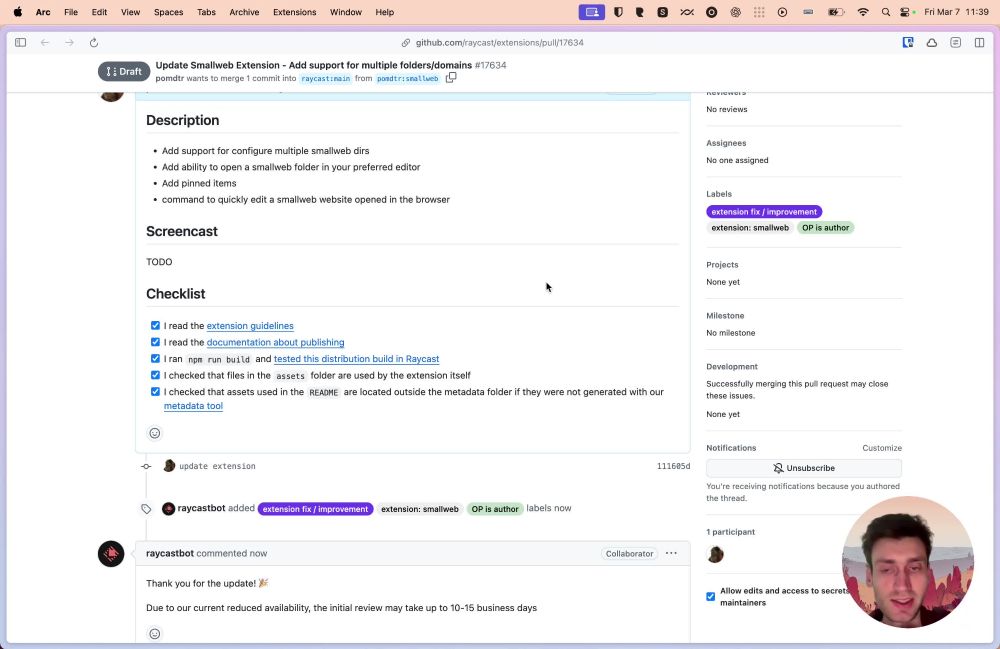Image resolution: width=1000 pixels, height=649 pixels.
Task: Click pomdtr author name in header
Action: tap(169, 78)
